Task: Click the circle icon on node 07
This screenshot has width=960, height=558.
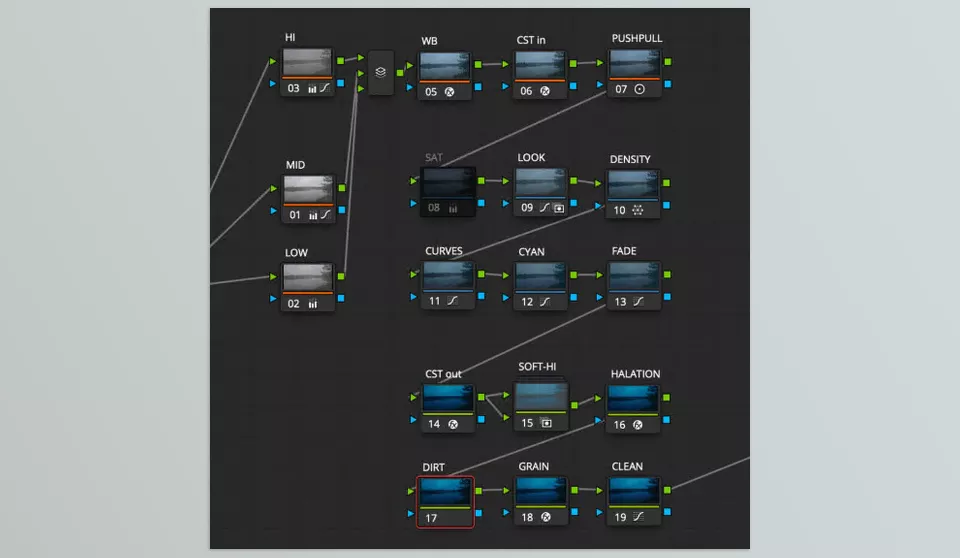Action: click(640, 89)
